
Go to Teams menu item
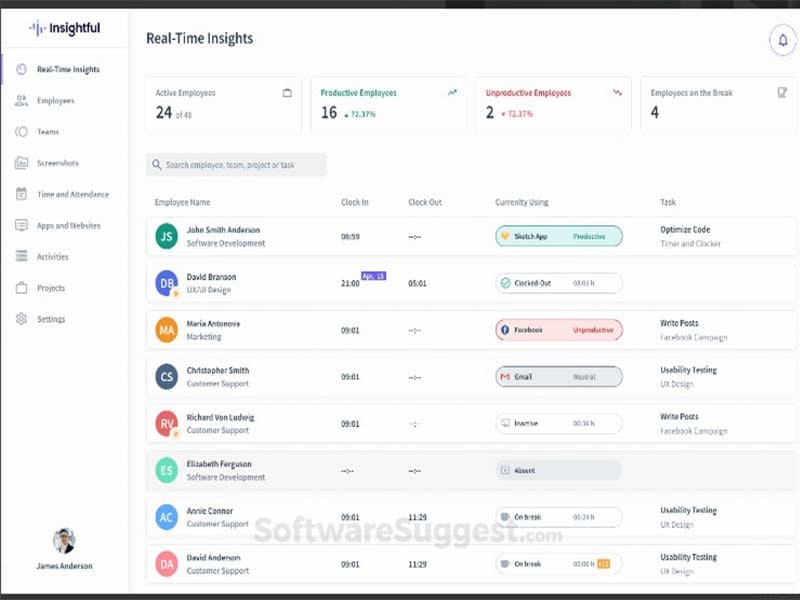coord(48,132)
